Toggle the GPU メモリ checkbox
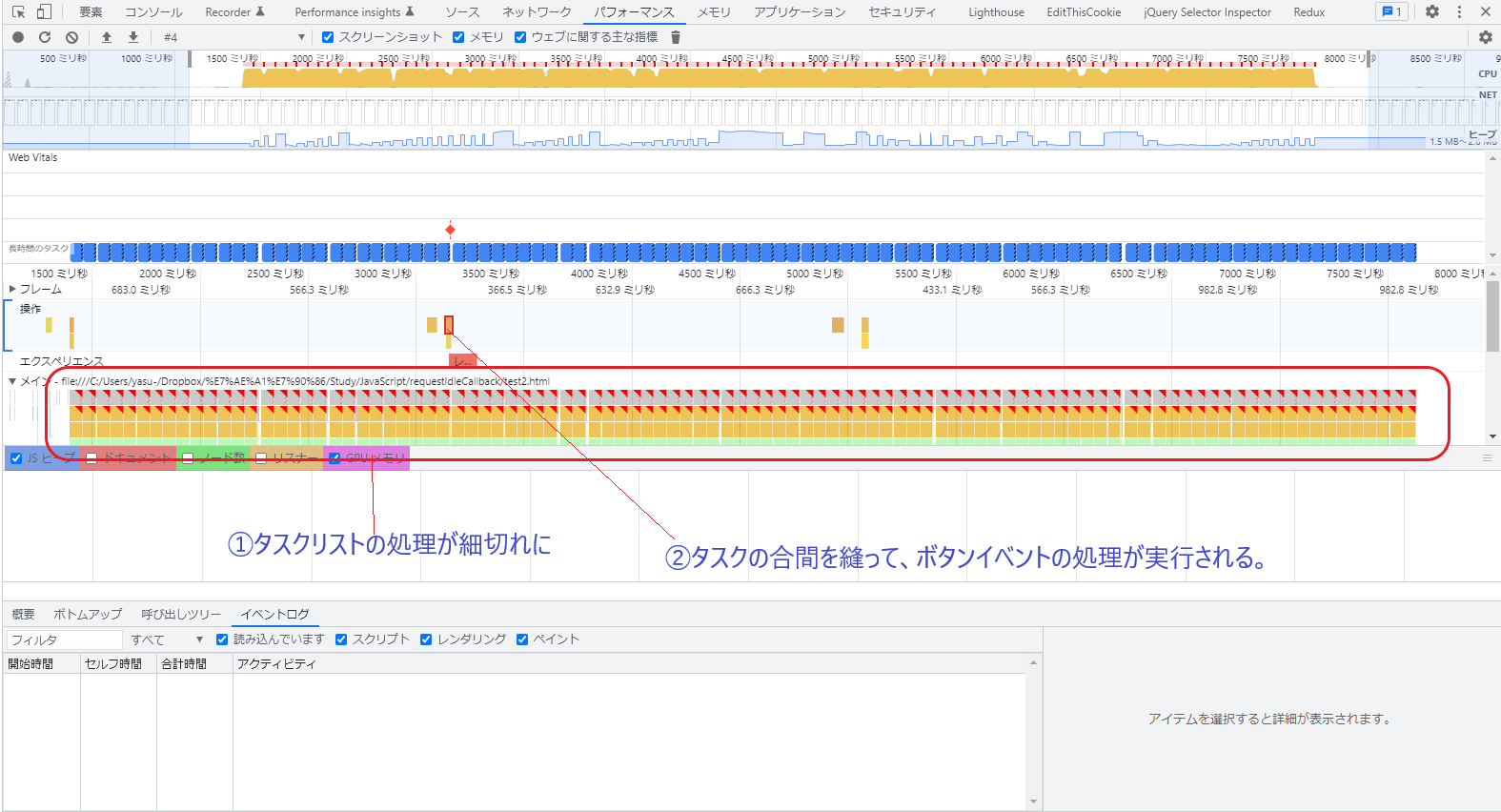This screenshot has height=812, width=1501. (x=335, y=458)
